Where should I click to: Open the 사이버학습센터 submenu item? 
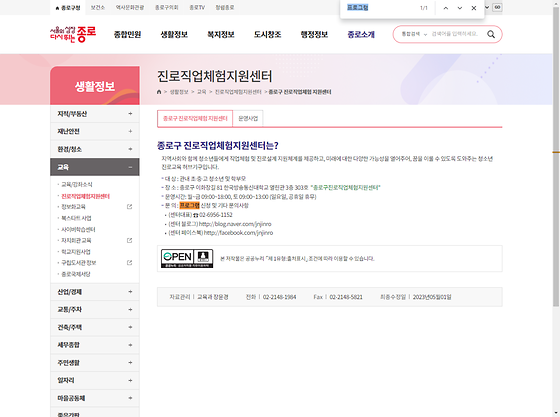pyautogui.click(x=78, y=229)
